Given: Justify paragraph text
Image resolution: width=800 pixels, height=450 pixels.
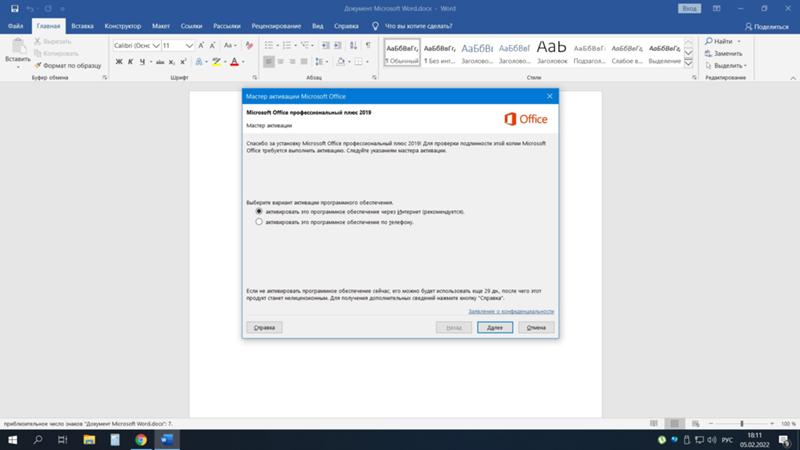Looking at the screenshot, I should tap(304, 62).
